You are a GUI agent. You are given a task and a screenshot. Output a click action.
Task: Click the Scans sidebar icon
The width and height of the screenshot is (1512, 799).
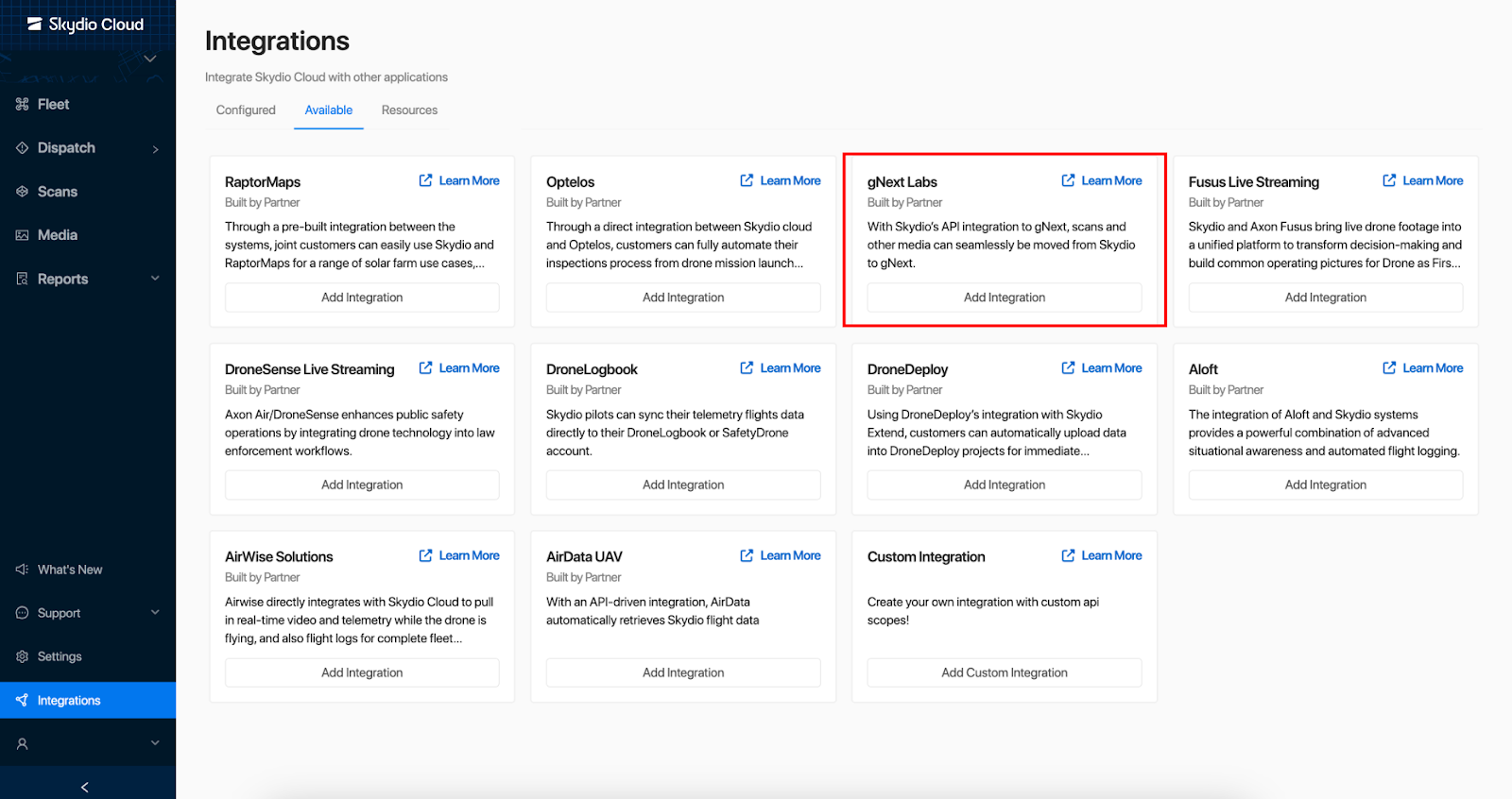[x=22, y=191]
